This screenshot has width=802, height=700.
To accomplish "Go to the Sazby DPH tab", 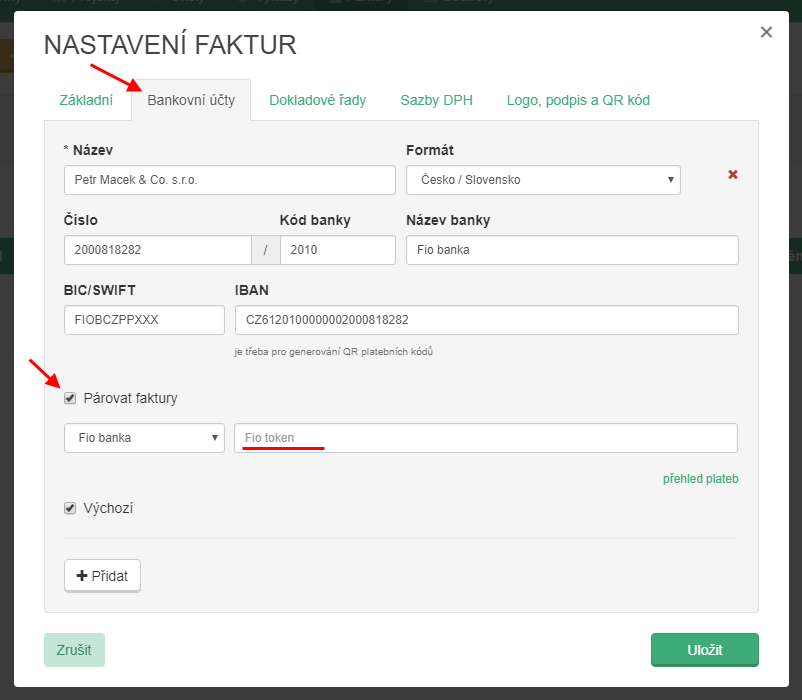I will [436, 100].
